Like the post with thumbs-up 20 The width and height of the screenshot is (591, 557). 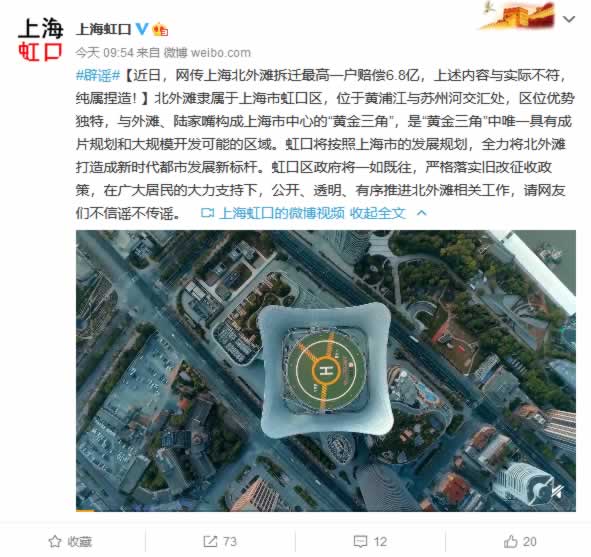520,542
